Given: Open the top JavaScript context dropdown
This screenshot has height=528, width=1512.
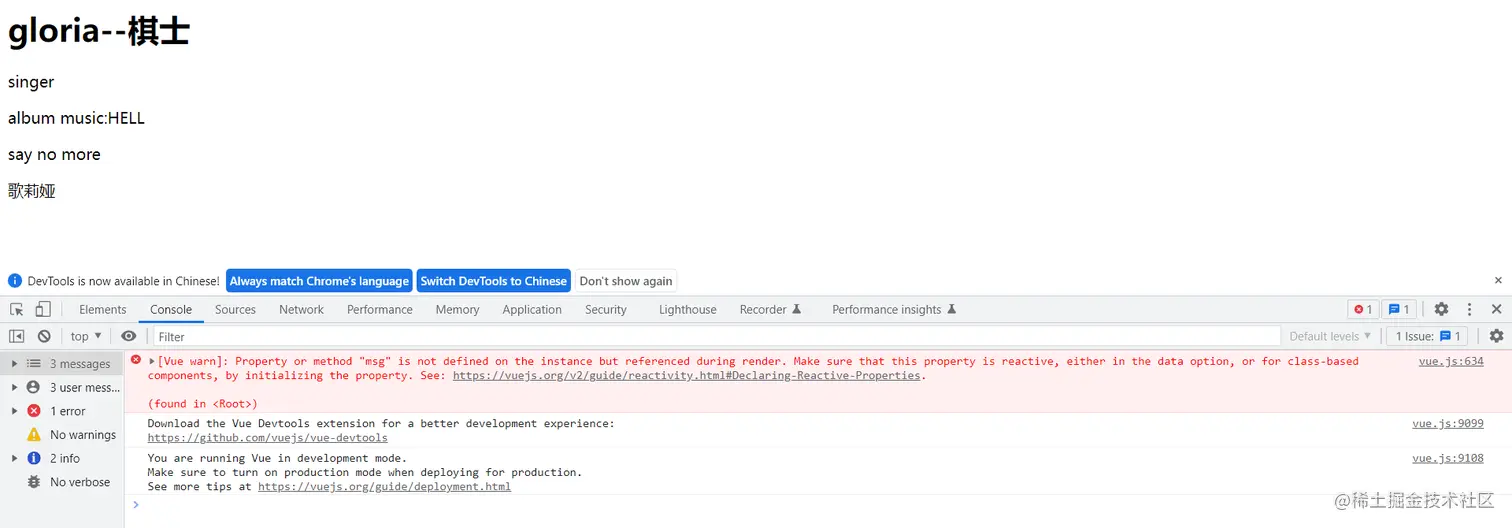Looking at the screenshot, I should 86,337.
